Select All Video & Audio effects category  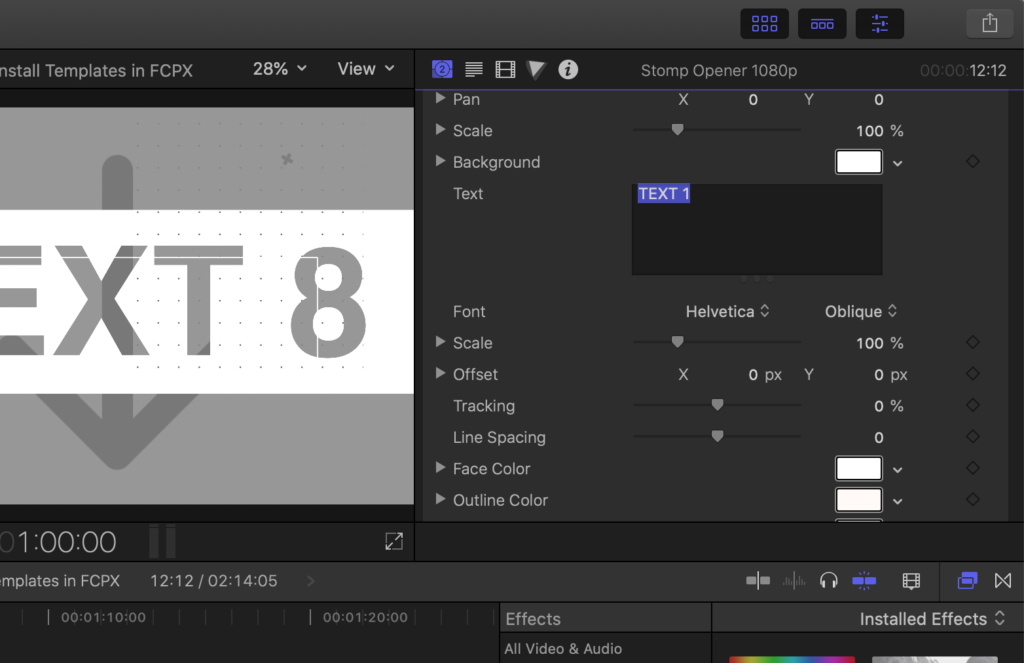(x=563, y=649)
